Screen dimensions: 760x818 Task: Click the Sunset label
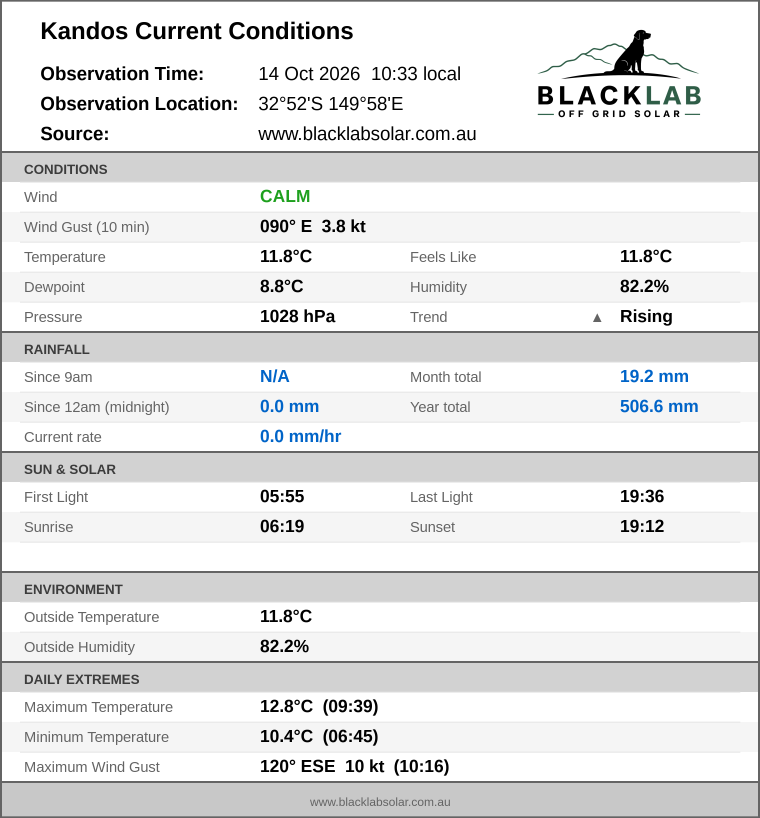(x=432, y=527)
